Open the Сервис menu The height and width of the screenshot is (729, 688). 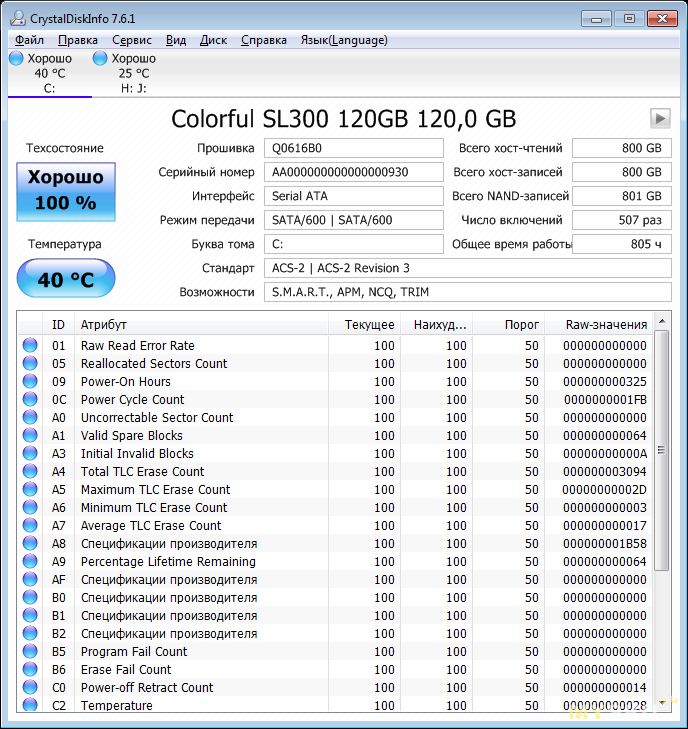(x=132, y=40)
